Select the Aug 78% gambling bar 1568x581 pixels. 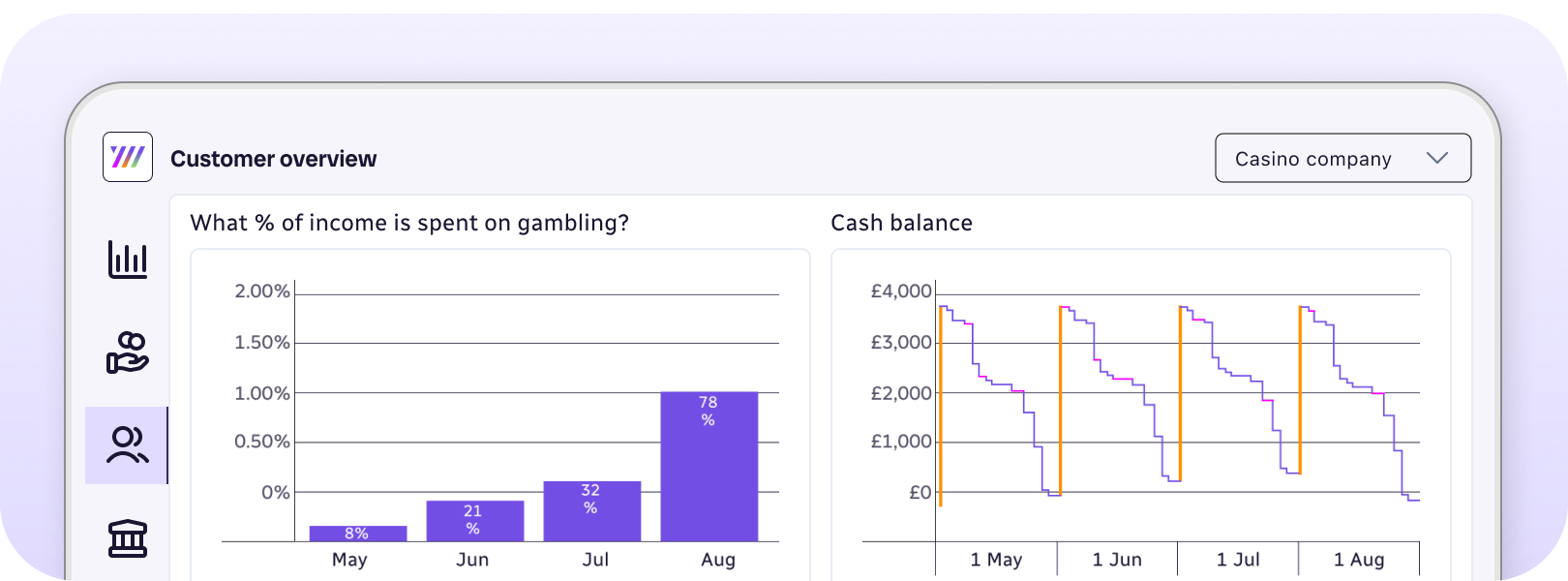pos(709,466)
